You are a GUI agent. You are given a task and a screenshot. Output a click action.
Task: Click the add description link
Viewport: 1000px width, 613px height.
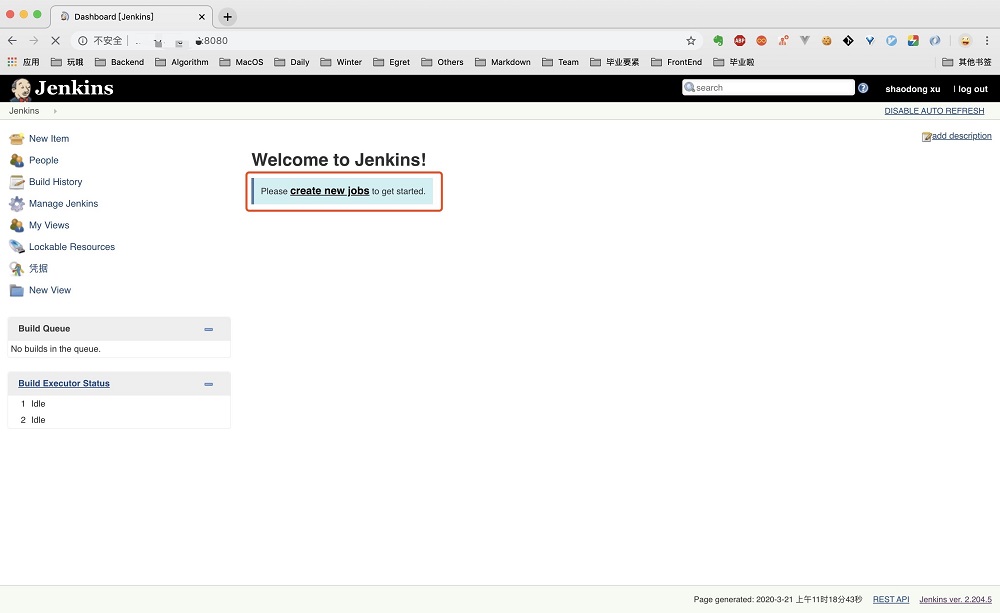pyautogui.click(x=961, y=136)
